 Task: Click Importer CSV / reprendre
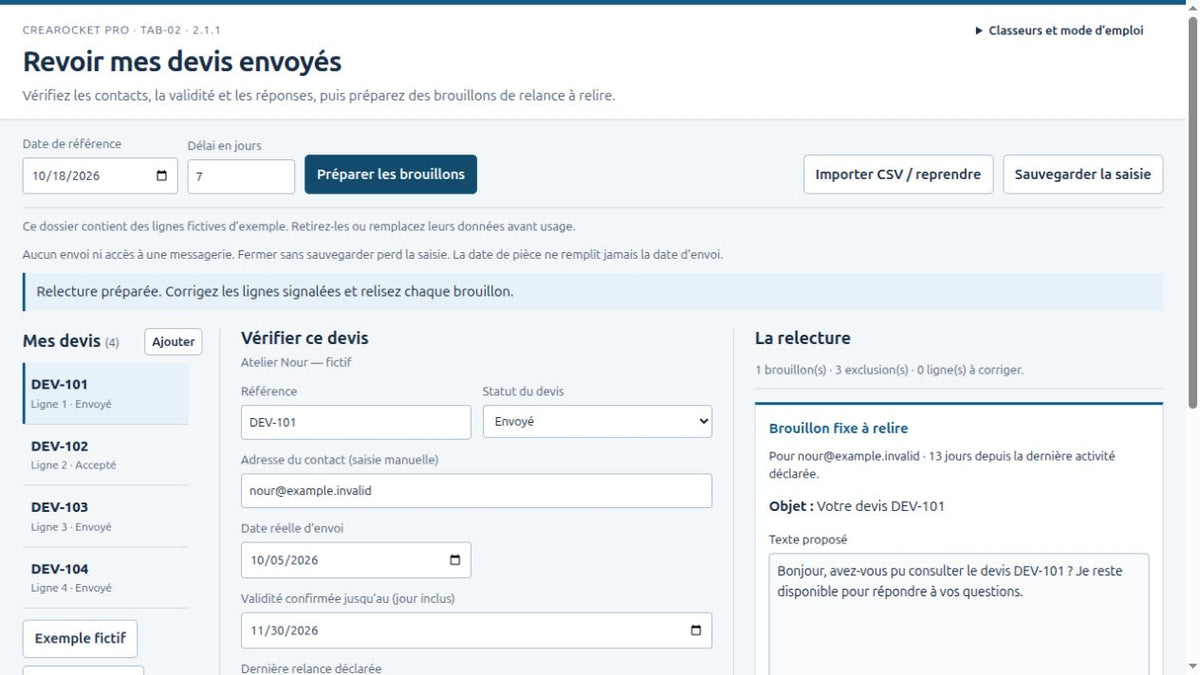(x=898, y=174)
